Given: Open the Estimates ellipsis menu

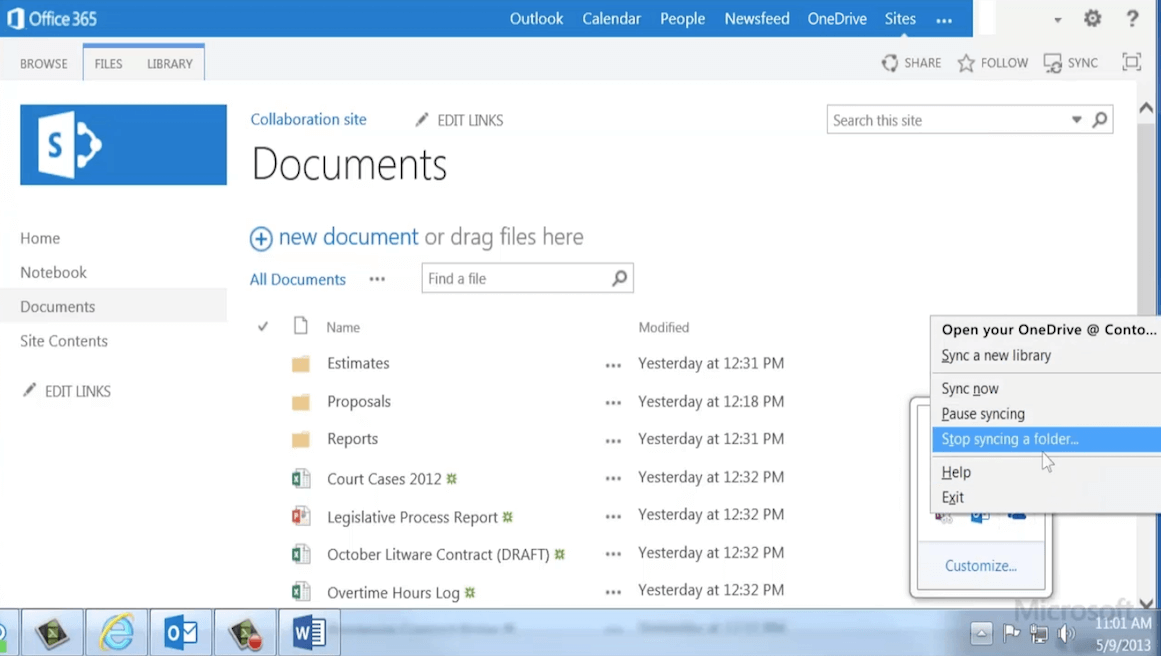Looking at the screenshot, I should pyautogui.click(x=613, y=365).
